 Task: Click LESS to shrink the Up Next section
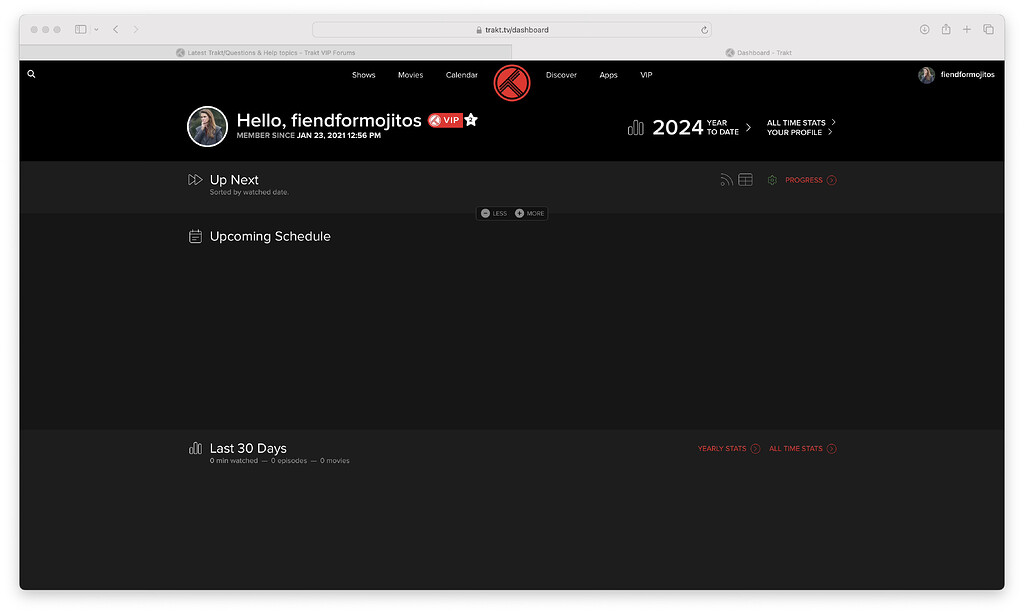pos(493,213)
